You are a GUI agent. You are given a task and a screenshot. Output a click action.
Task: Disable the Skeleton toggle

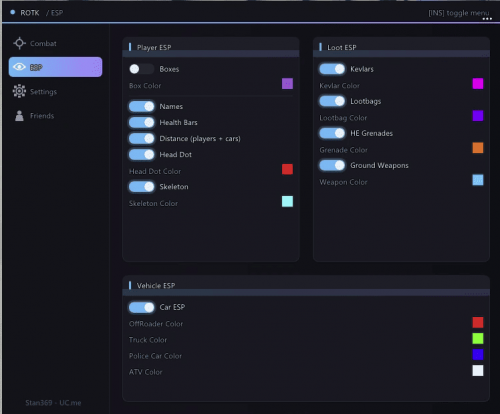pos(142,187)
